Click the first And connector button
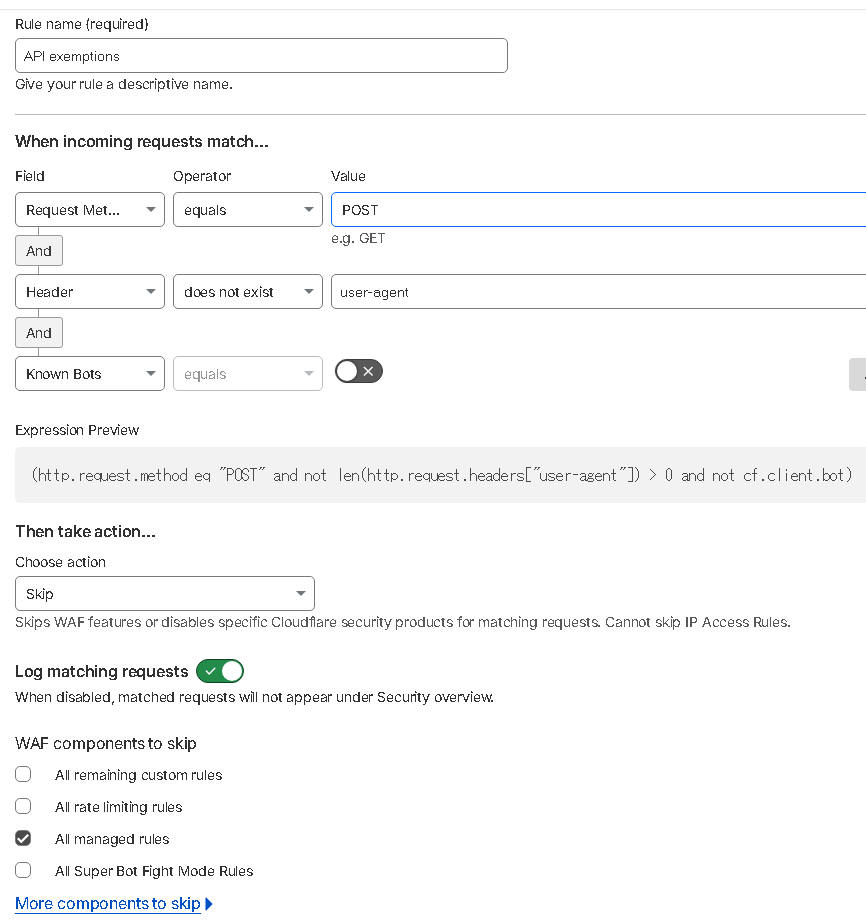 39,251
